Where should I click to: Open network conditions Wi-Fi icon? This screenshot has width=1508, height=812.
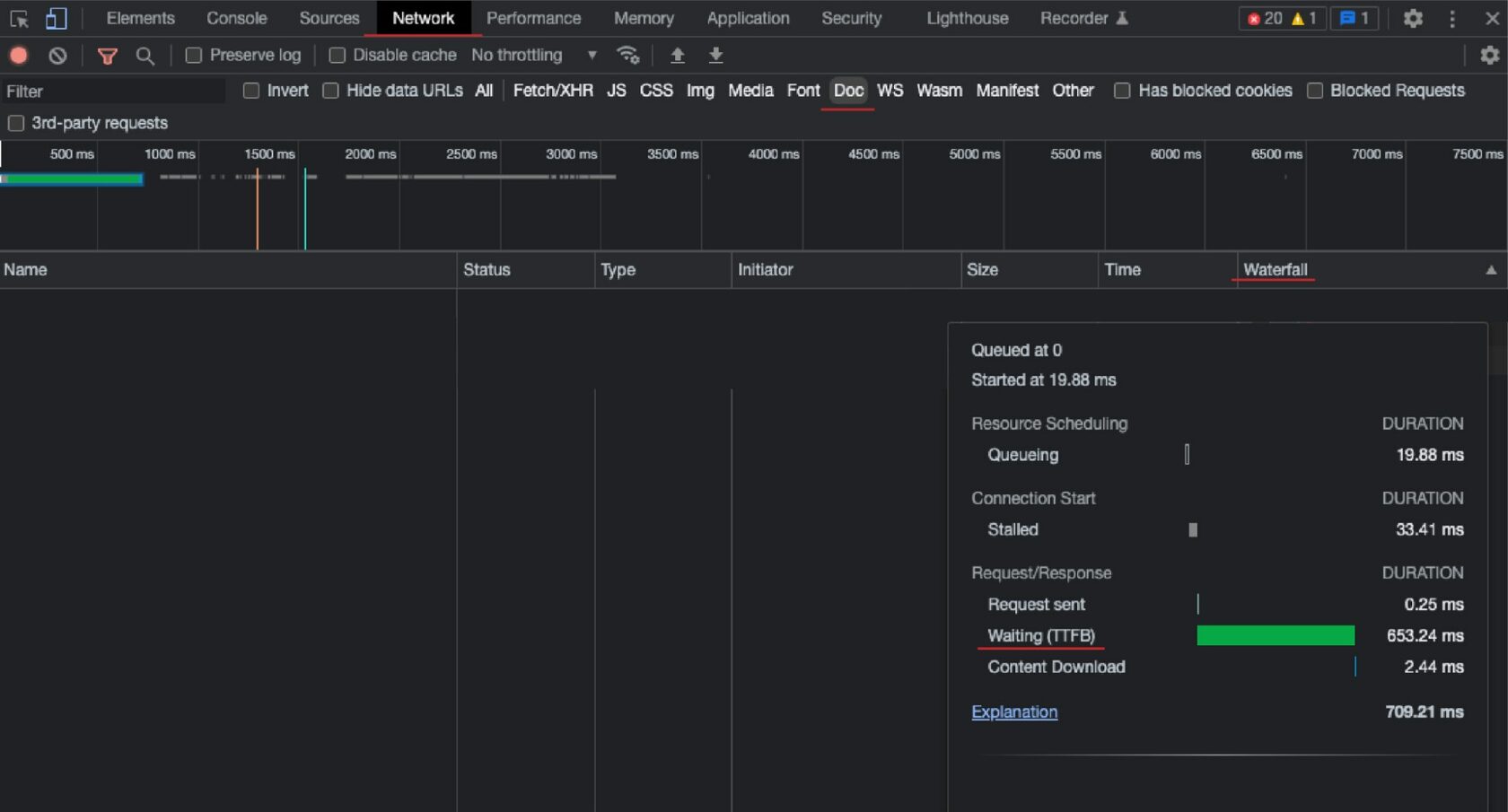click(628, 56)
